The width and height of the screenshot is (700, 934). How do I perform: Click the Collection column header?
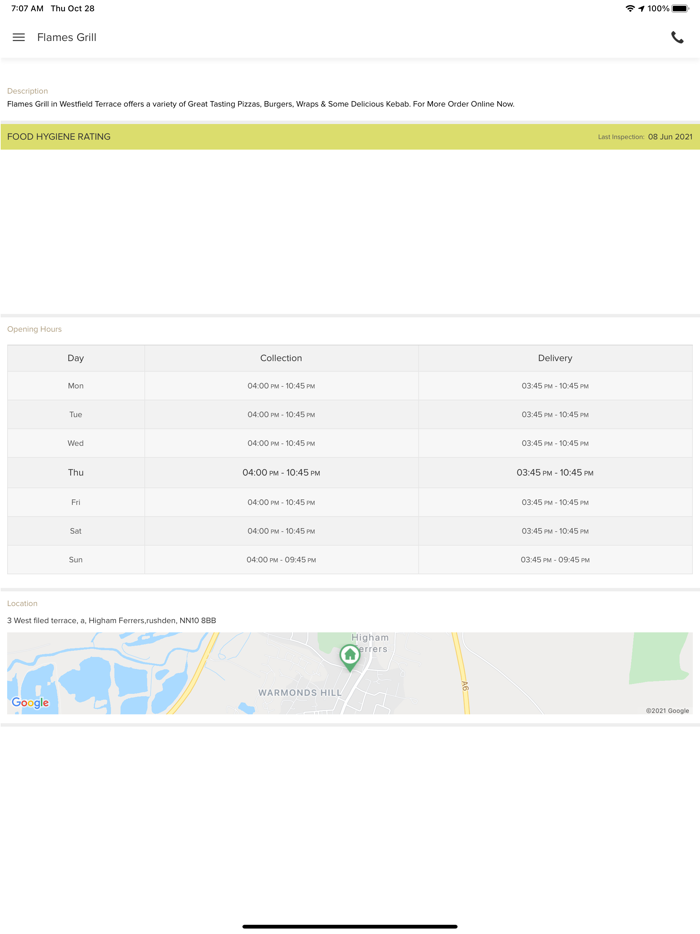pos(281,358)
